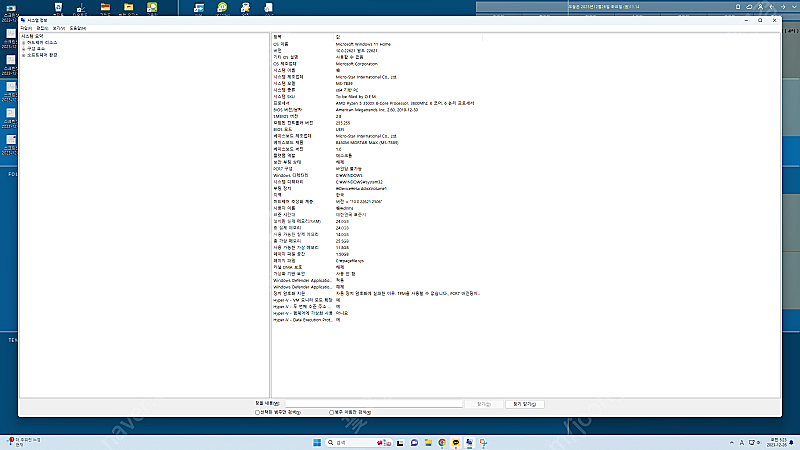This screenshot has height=450, width=800.
Task: Click the search text input field
Action: pos(373,404)
